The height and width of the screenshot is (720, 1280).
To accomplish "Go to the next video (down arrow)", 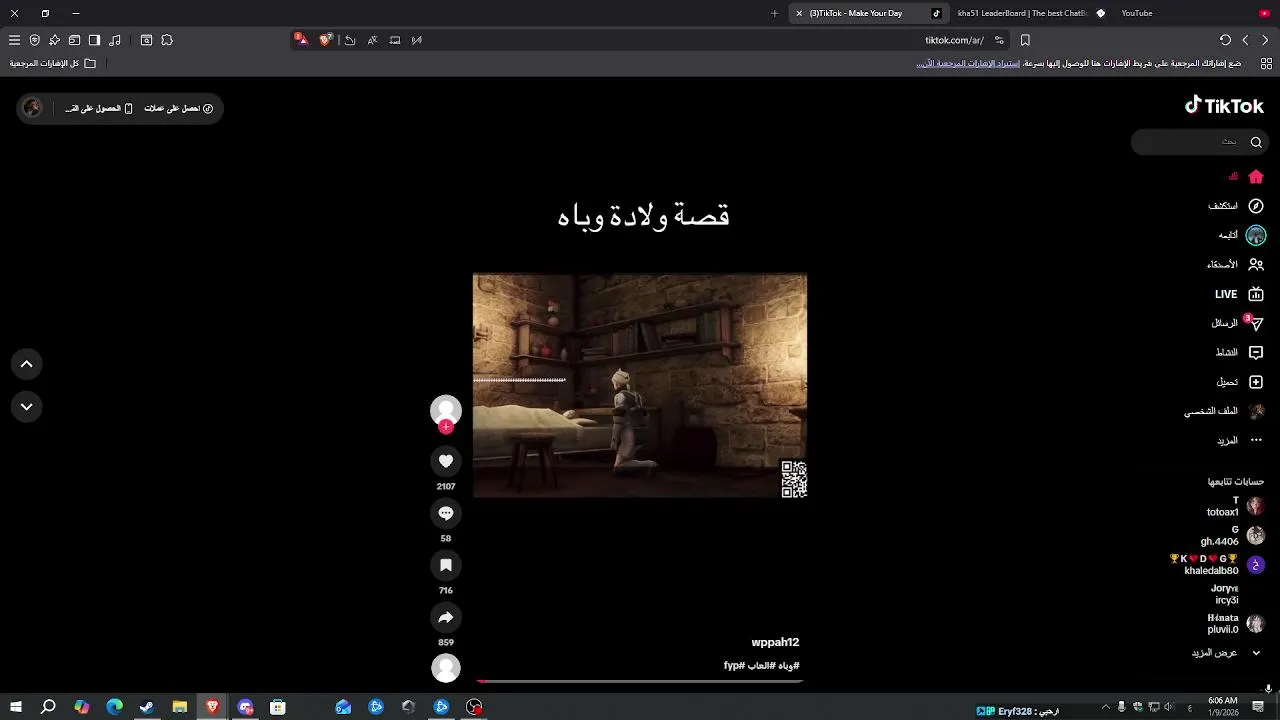I will point(27,406).
